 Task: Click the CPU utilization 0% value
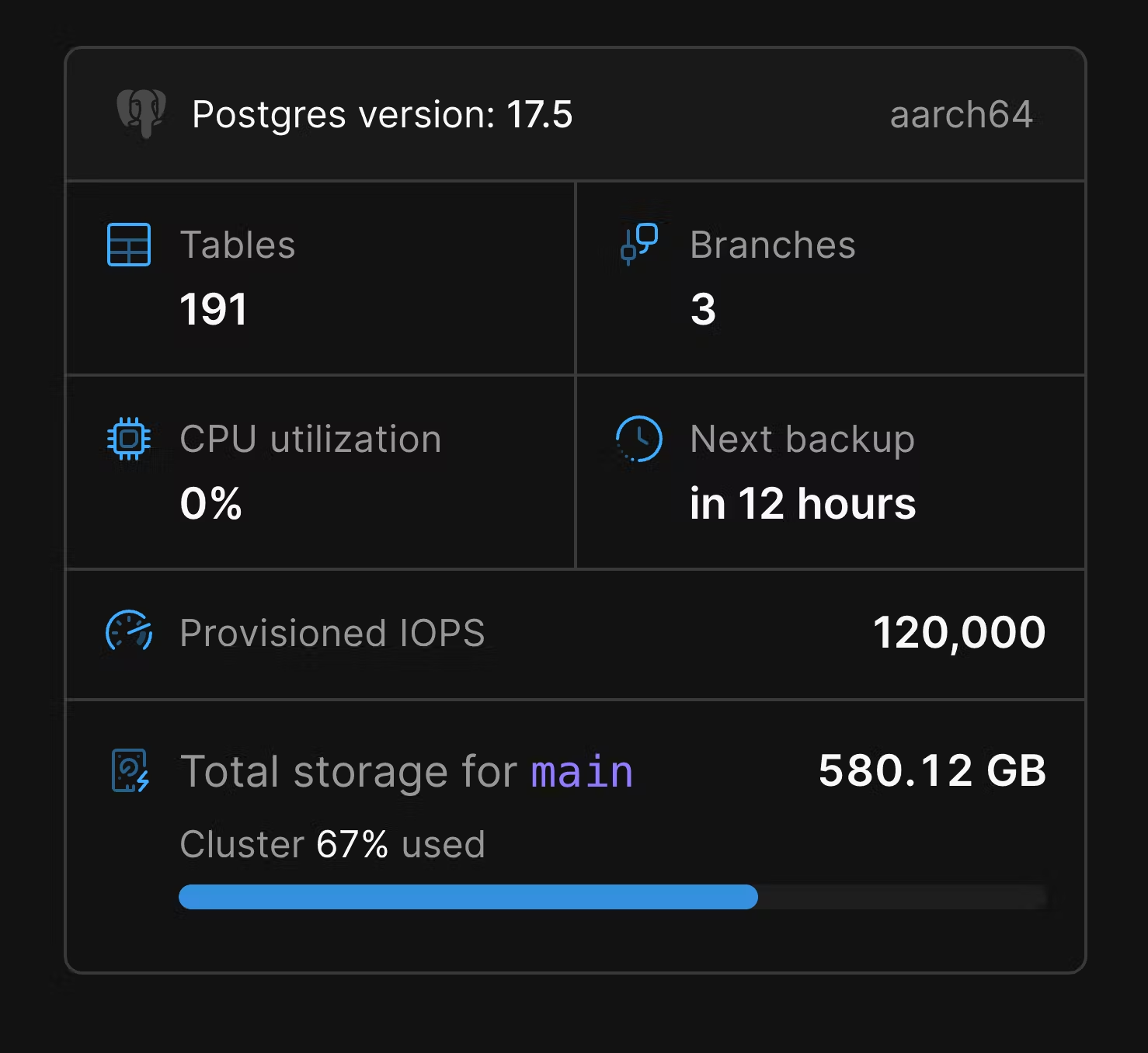(210, 505)
